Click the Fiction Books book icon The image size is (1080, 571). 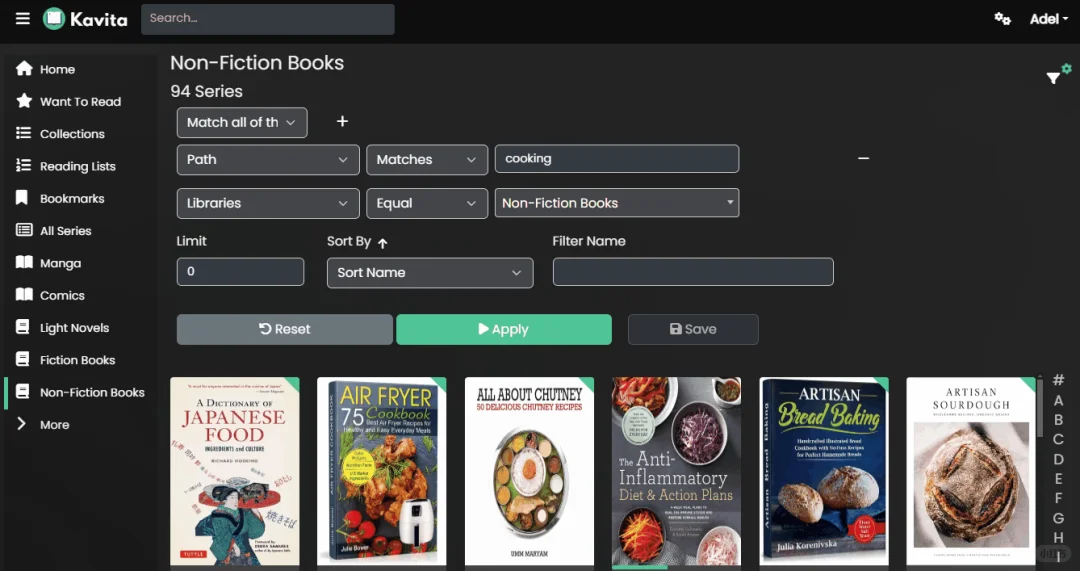click(x=23, y=360)
